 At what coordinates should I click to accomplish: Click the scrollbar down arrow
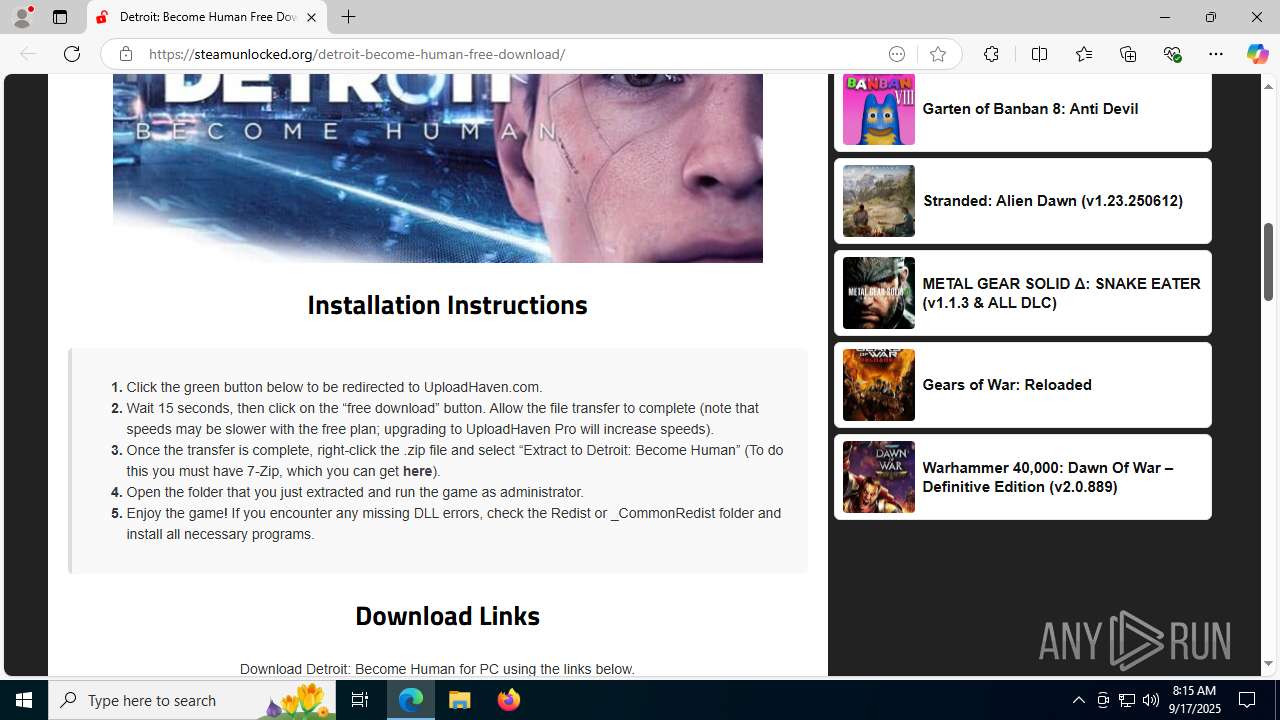[x=1268, y=664]
